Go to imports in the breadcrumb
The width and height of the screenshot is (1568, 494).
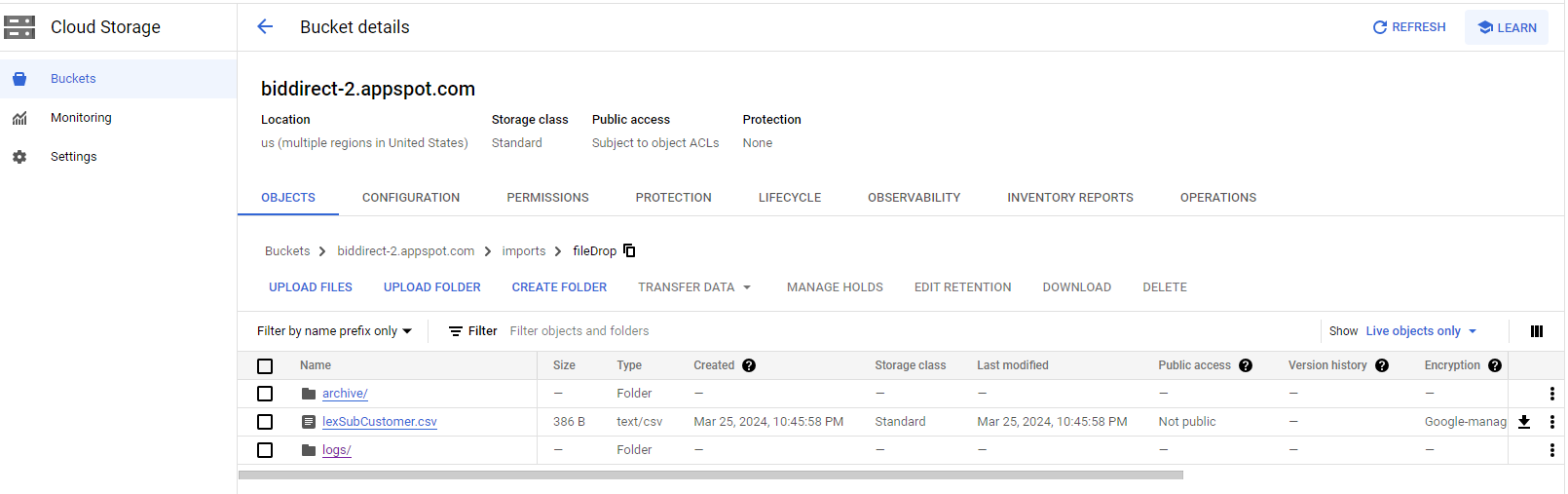524,251
